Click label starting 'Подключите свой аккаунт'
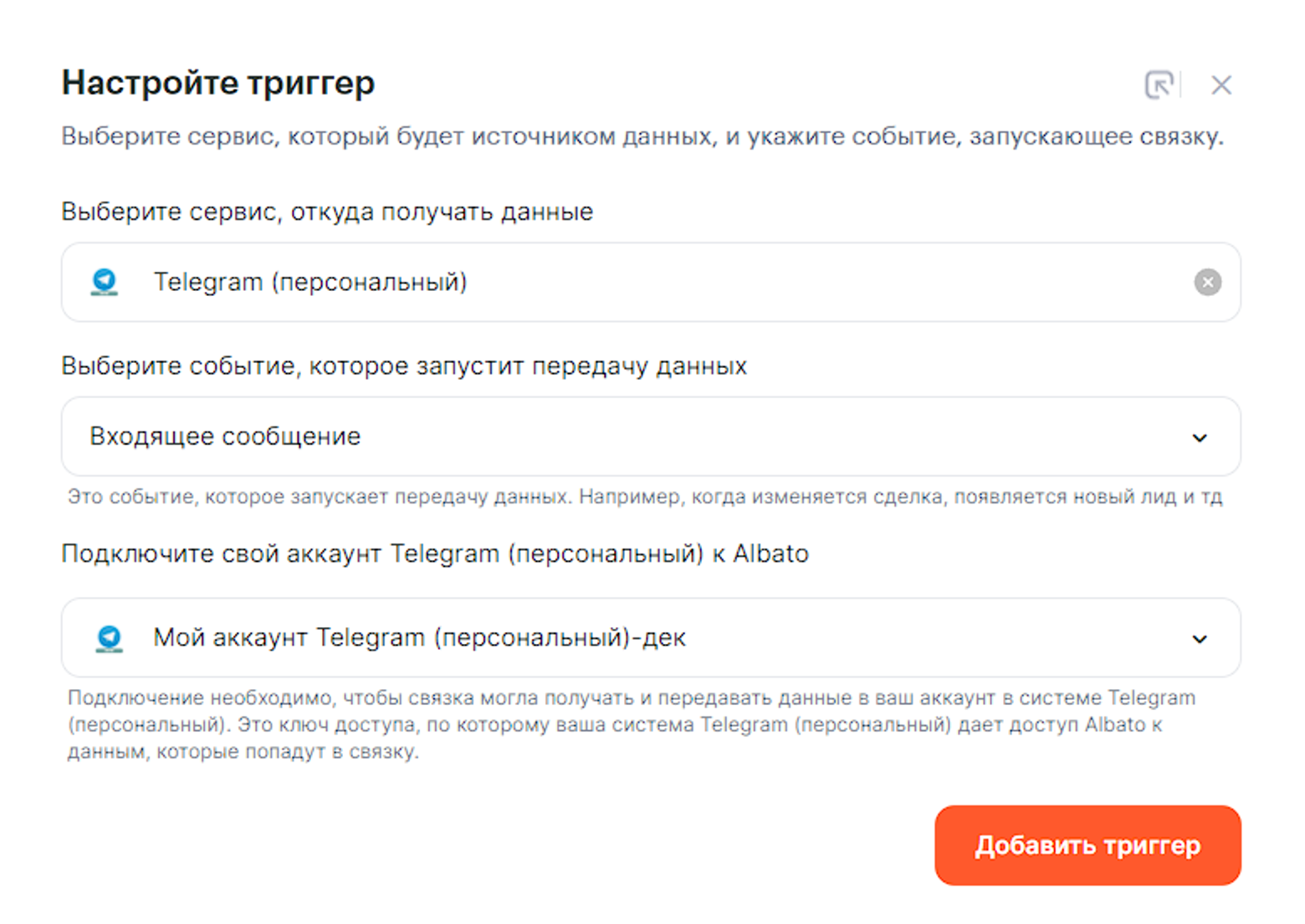This screenshot has height=924, width=1305. (x=434, y=554)
